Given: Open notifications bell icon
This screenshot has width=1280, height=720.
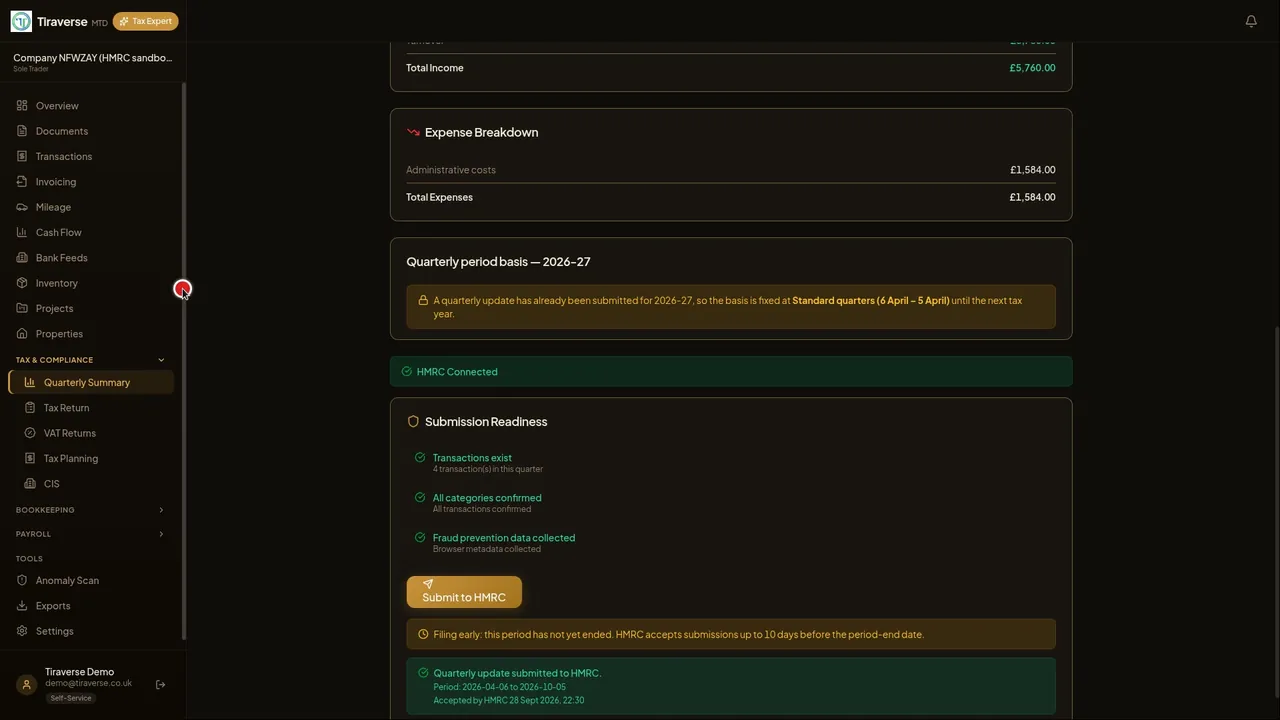Looking at the screenshot, I should click(x=1251, y=21).
